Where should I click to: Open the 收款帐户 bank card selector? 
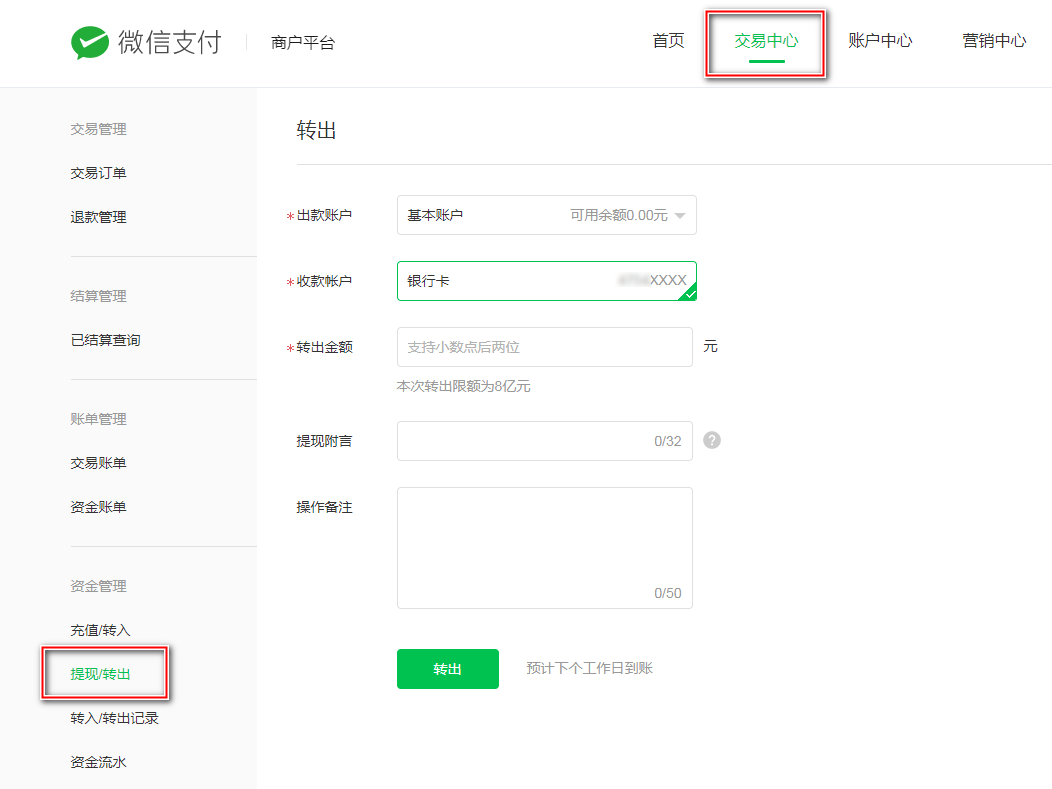point(546,281)
